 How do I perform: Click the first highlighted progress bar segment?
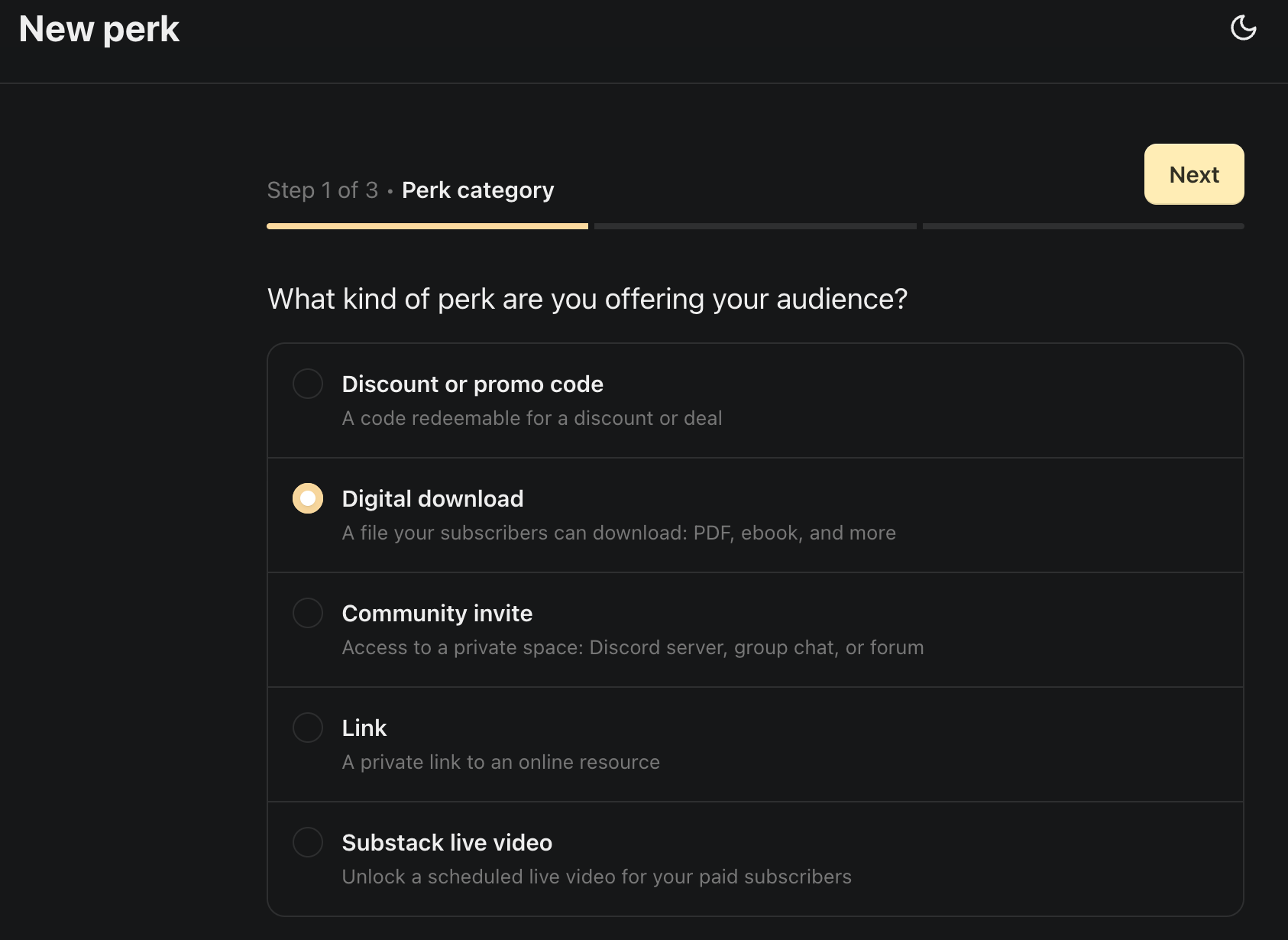[427, 226]
